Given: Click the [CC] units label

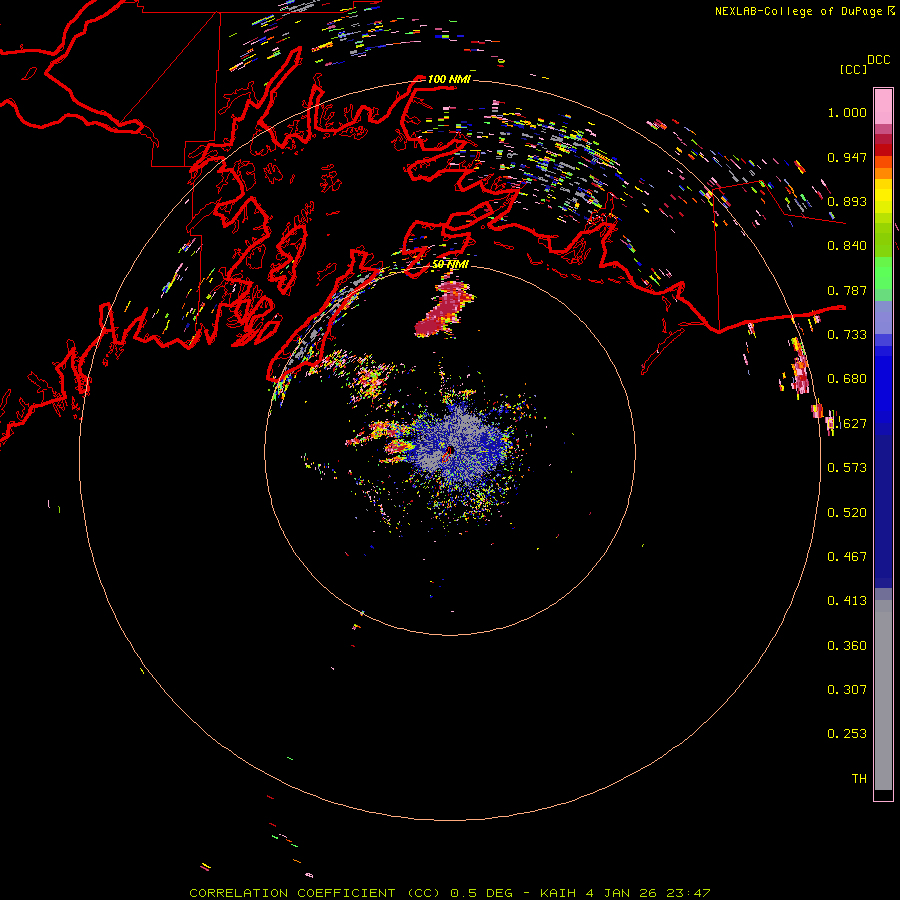Looking at the screenshot, I should 854,69.
